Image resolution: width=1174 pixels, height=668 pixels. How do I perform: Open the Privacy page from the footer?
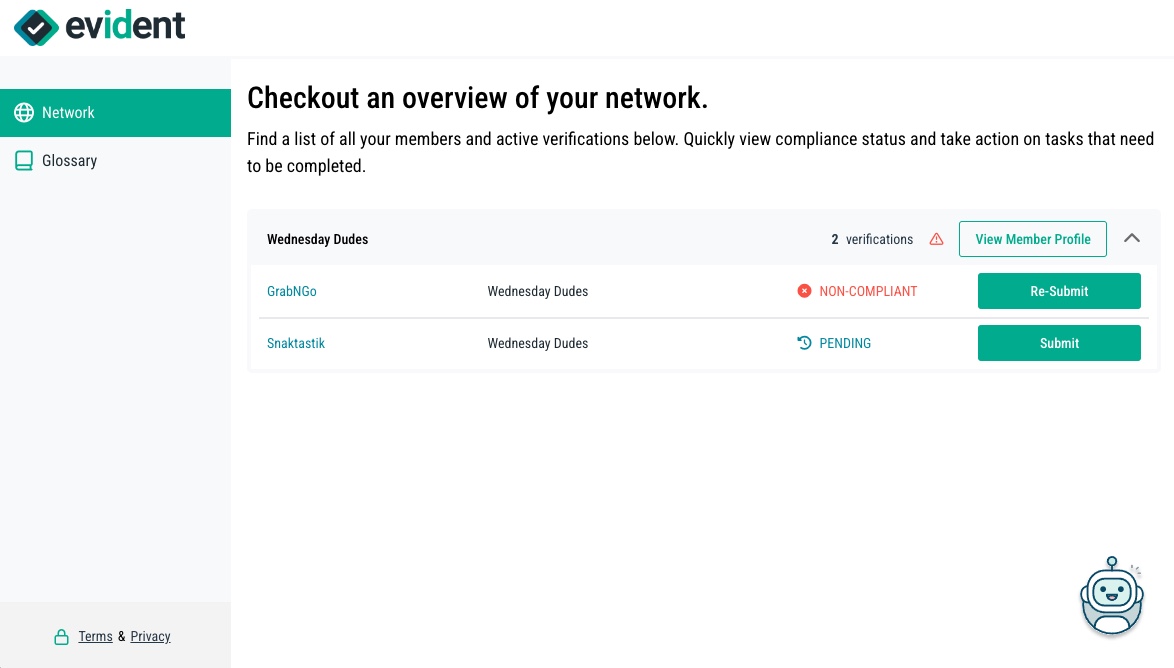click(x=150, y=636)
